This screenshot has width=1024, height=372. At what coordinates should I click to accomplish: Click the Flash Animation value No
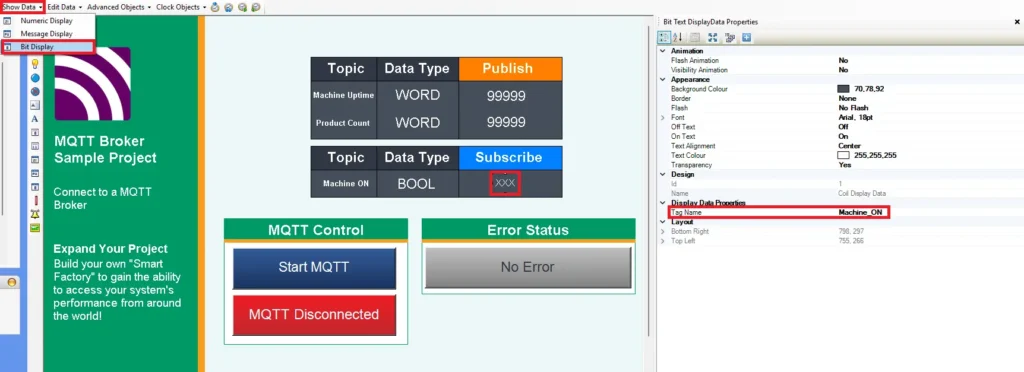pyautogui.click(x=843, y=60)
